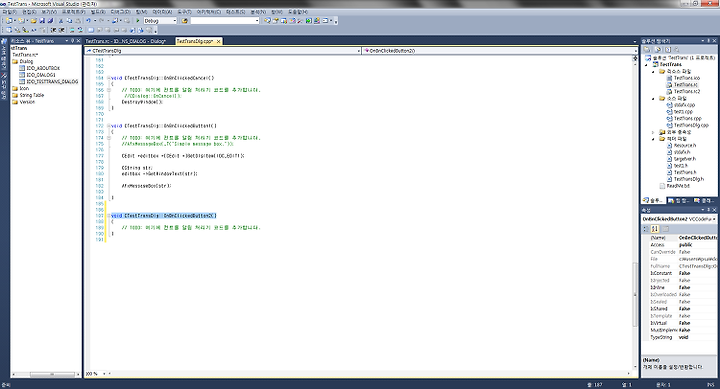Click the Open File folder icon
The image size is (720, 389).
pos(34,21)
